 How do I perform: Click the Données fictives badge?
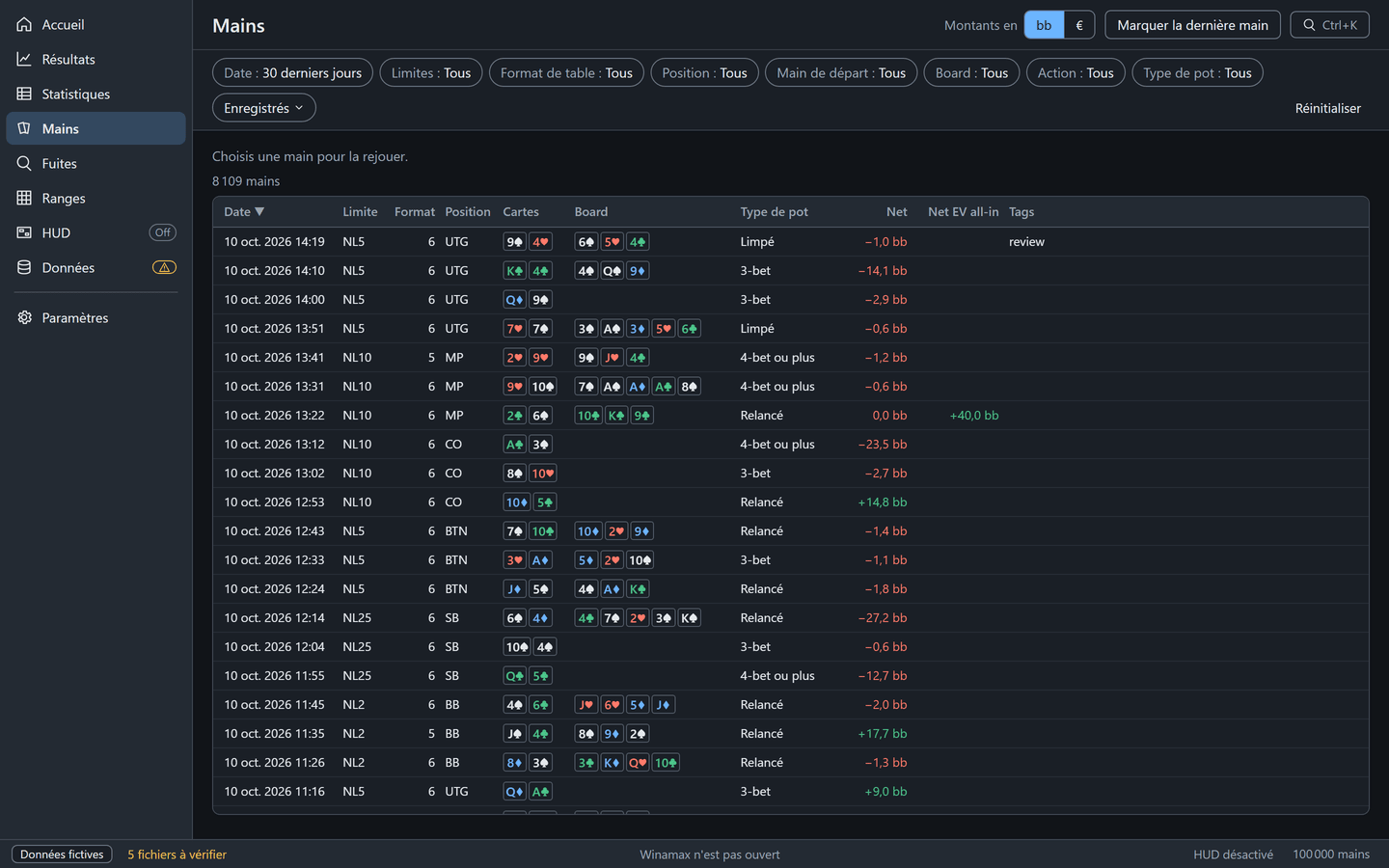pos(62,854)
